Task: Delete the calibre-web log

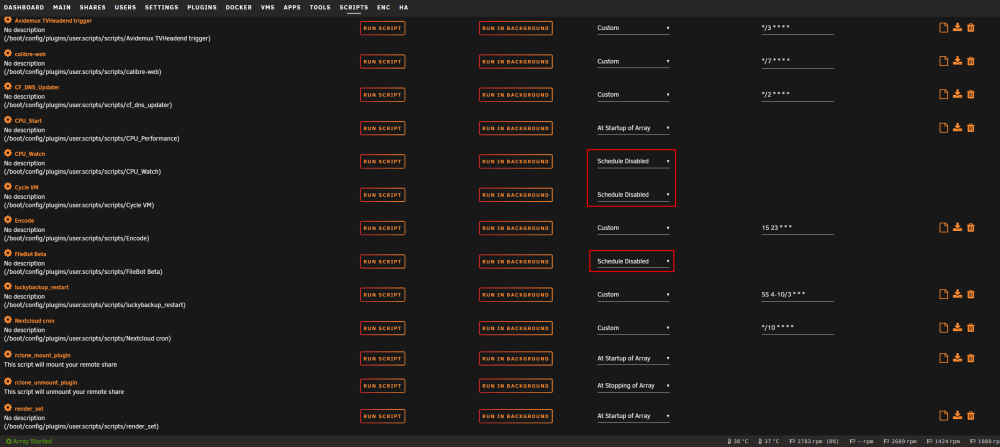Action: click(971, 61)
